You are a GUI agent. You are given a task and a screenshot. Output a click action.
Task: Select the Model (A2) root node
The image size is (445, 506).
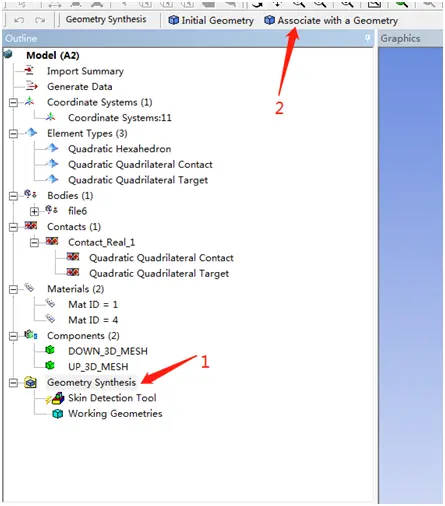coord(53,55)
